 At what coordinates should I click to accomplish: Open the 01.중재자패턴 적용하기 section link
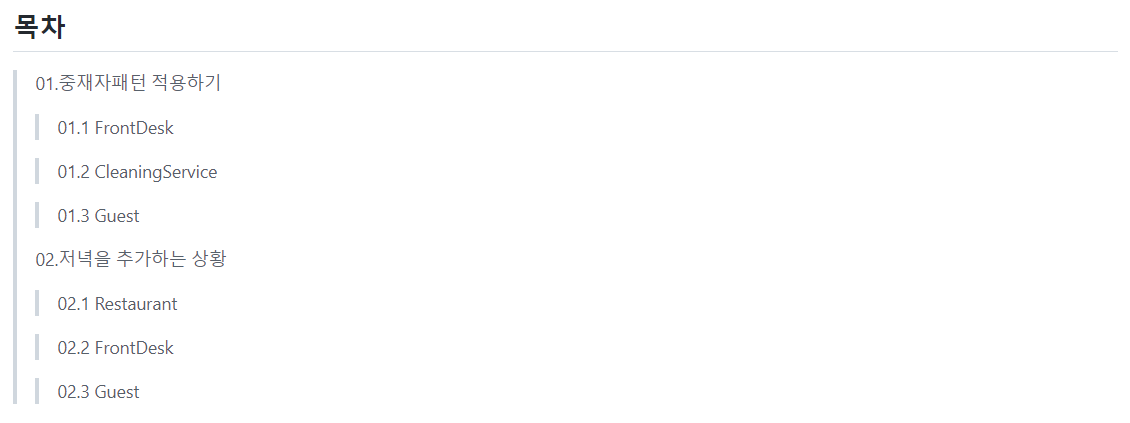pos(128,84)
